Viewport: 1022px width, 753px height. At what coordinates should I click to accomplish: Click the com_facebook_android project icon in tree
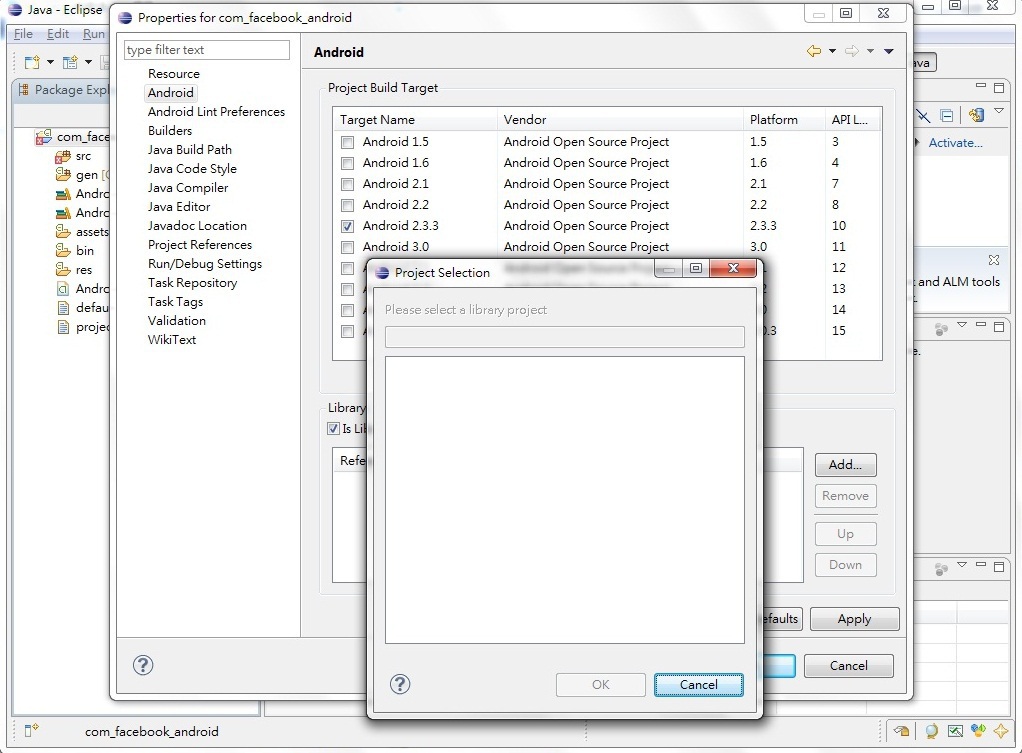click(44, 137)
